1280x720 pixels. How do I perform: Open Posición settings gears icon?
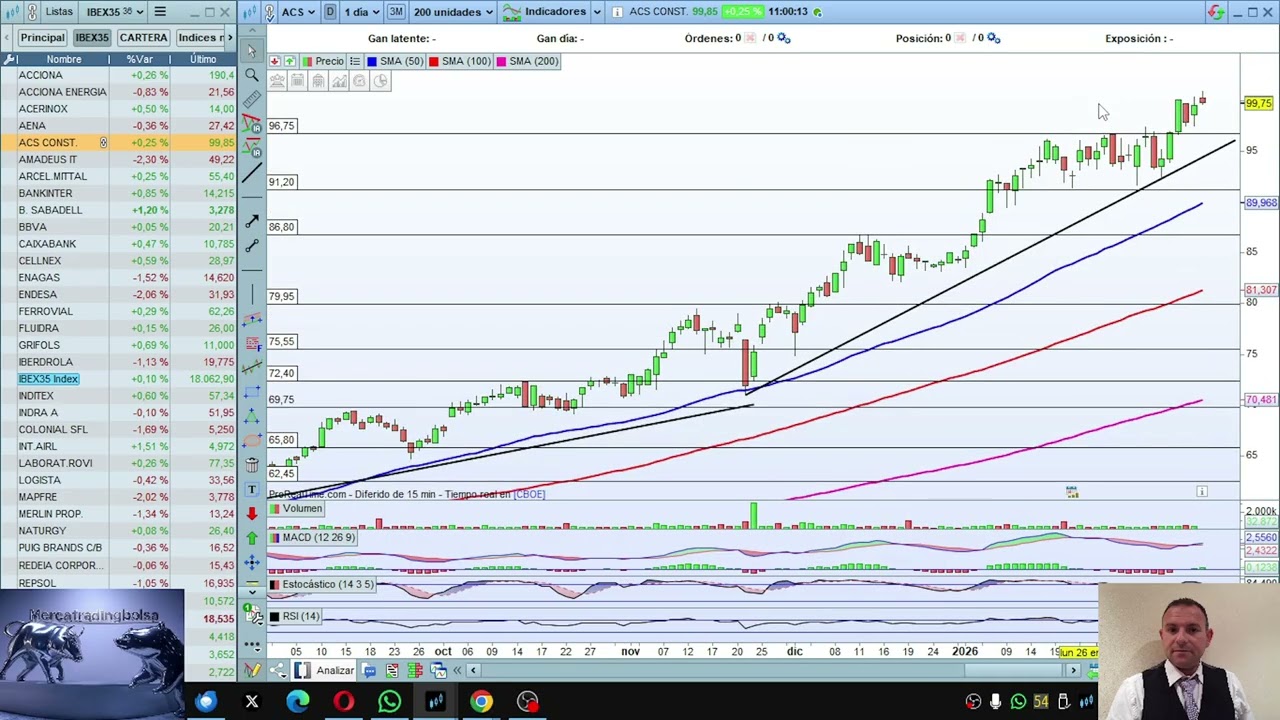click(x=993, y=38)
